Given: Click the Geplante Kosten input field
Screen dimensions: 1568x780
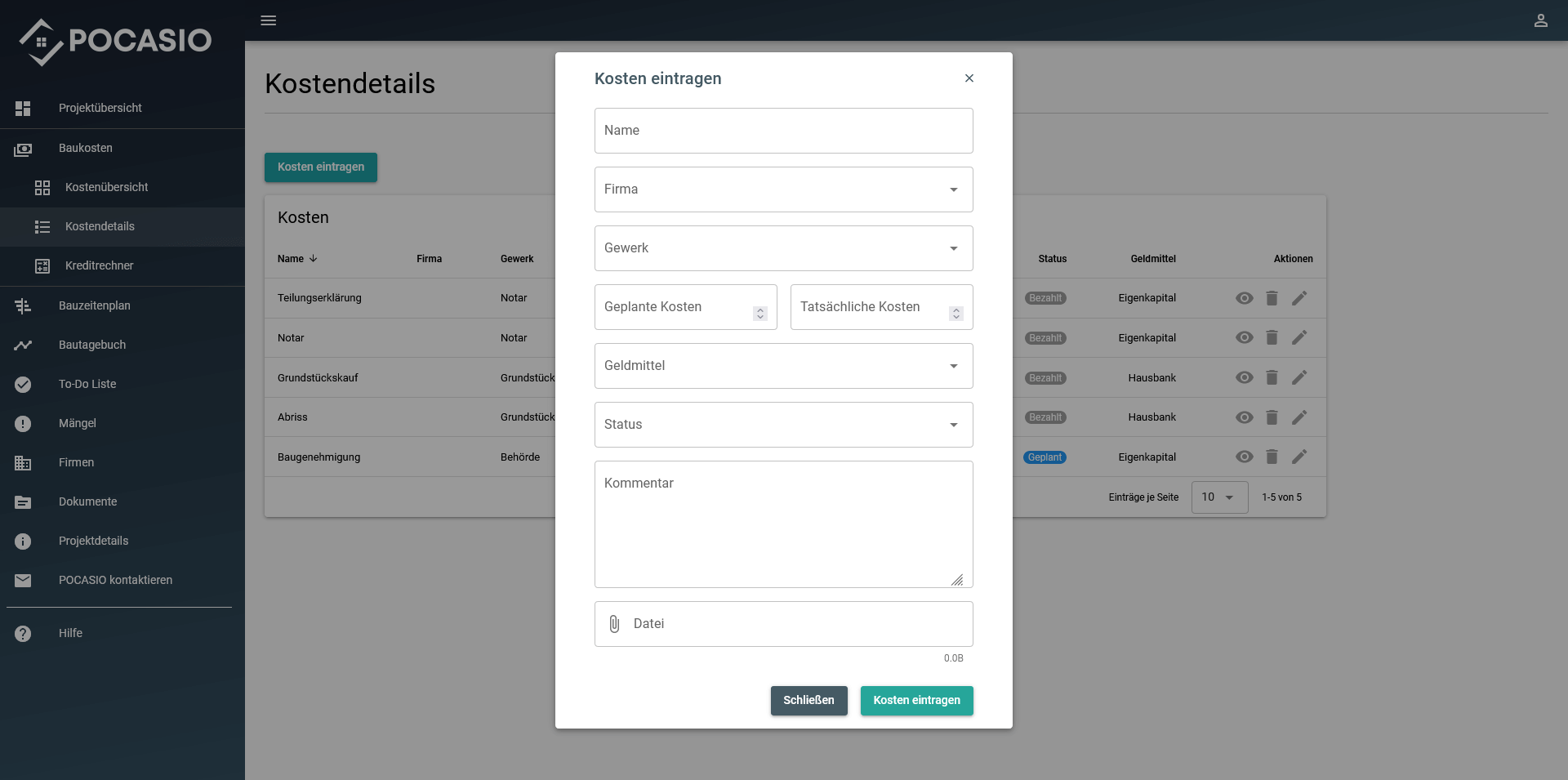Looking at the screenshot, I should (x=686, y=307).
